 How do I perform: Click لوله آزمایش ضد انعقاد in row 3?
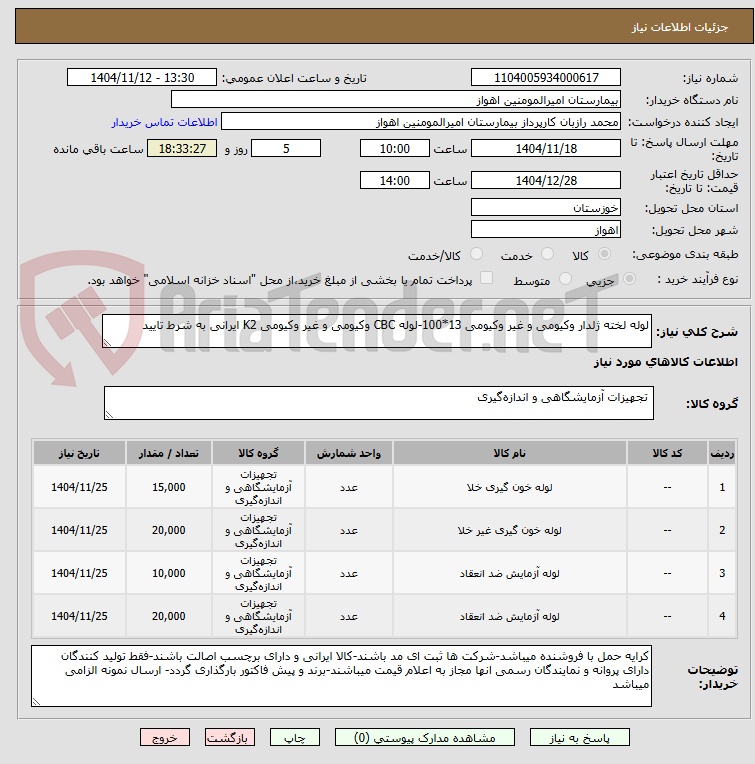(x=510, y=573)
